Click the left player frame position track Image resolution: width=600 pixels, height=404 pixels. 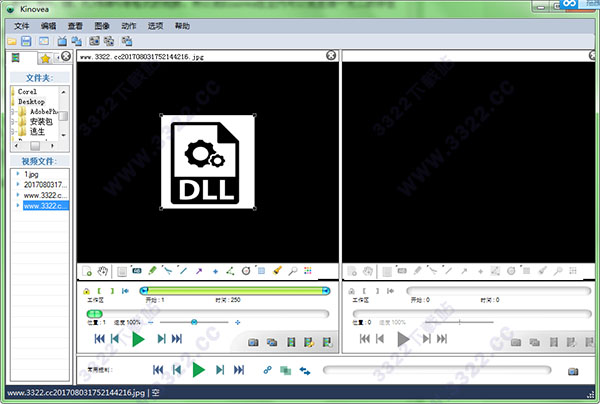pos(208,314)
